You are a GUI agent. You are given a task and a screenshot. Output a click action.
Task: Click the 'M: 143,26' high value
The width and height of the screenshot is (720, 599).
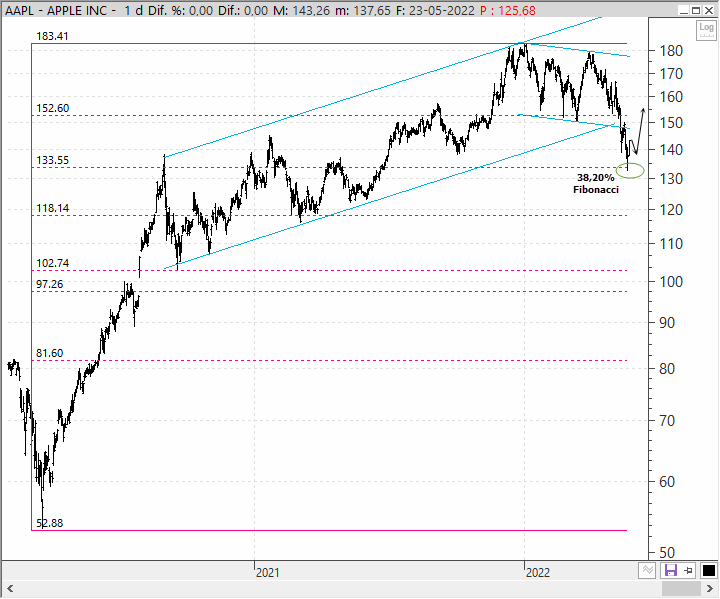tap(301, 11)
